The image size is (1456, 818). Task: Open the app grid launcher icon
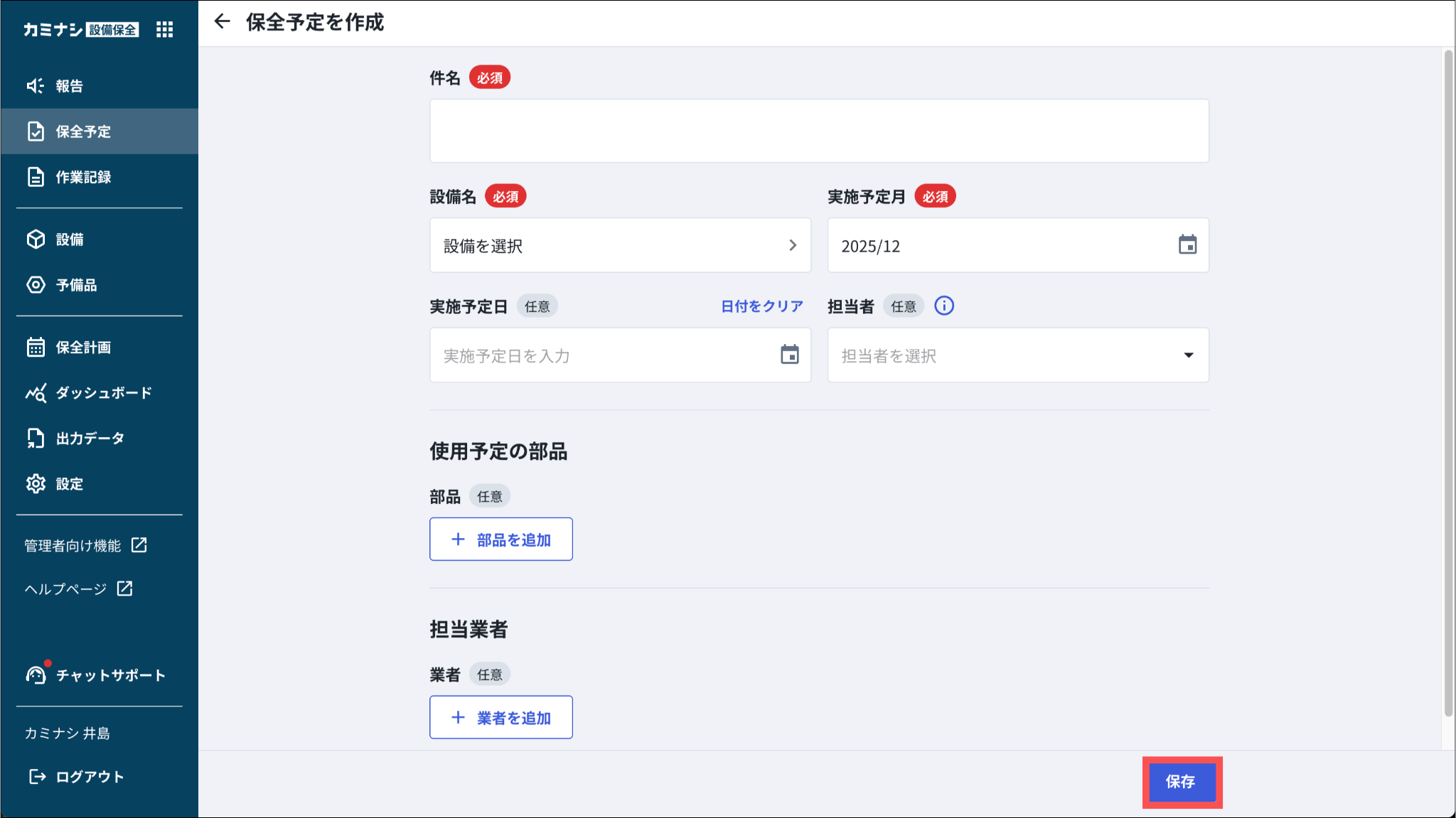pyautogui.click(x=164, y=29)
